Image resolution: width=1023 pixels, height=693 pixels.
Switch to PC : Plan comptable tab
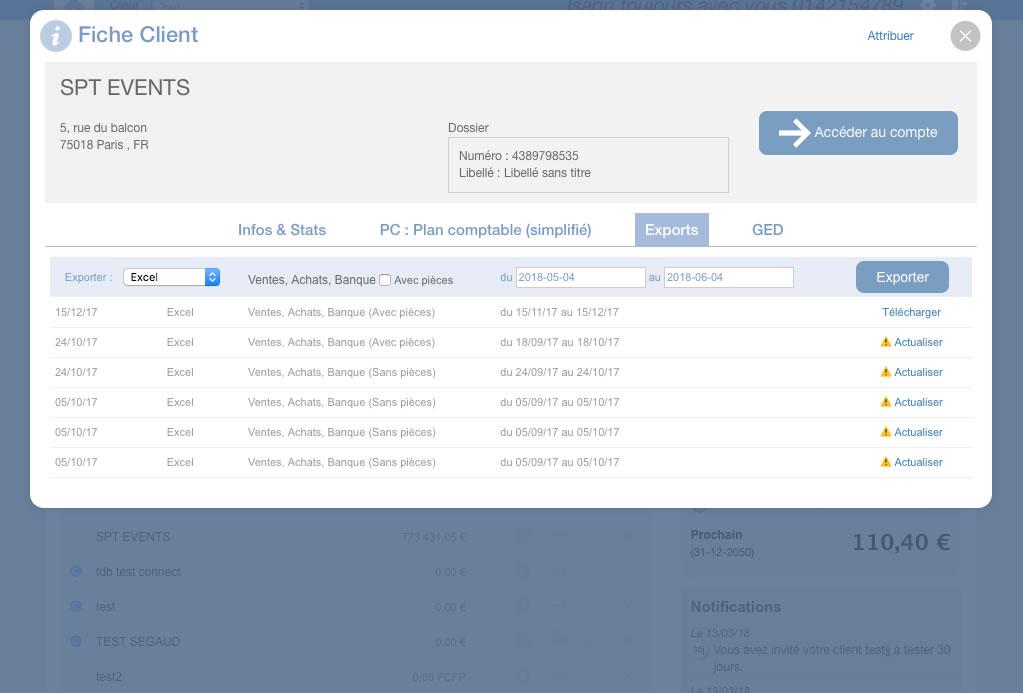click(x=485, y=230)
